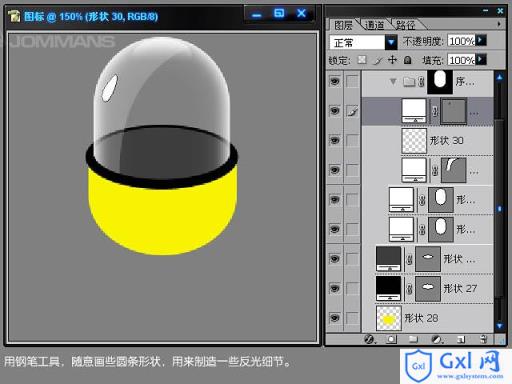Select the yellow 形状 28 layer thumbnail

tap(388, 318)
